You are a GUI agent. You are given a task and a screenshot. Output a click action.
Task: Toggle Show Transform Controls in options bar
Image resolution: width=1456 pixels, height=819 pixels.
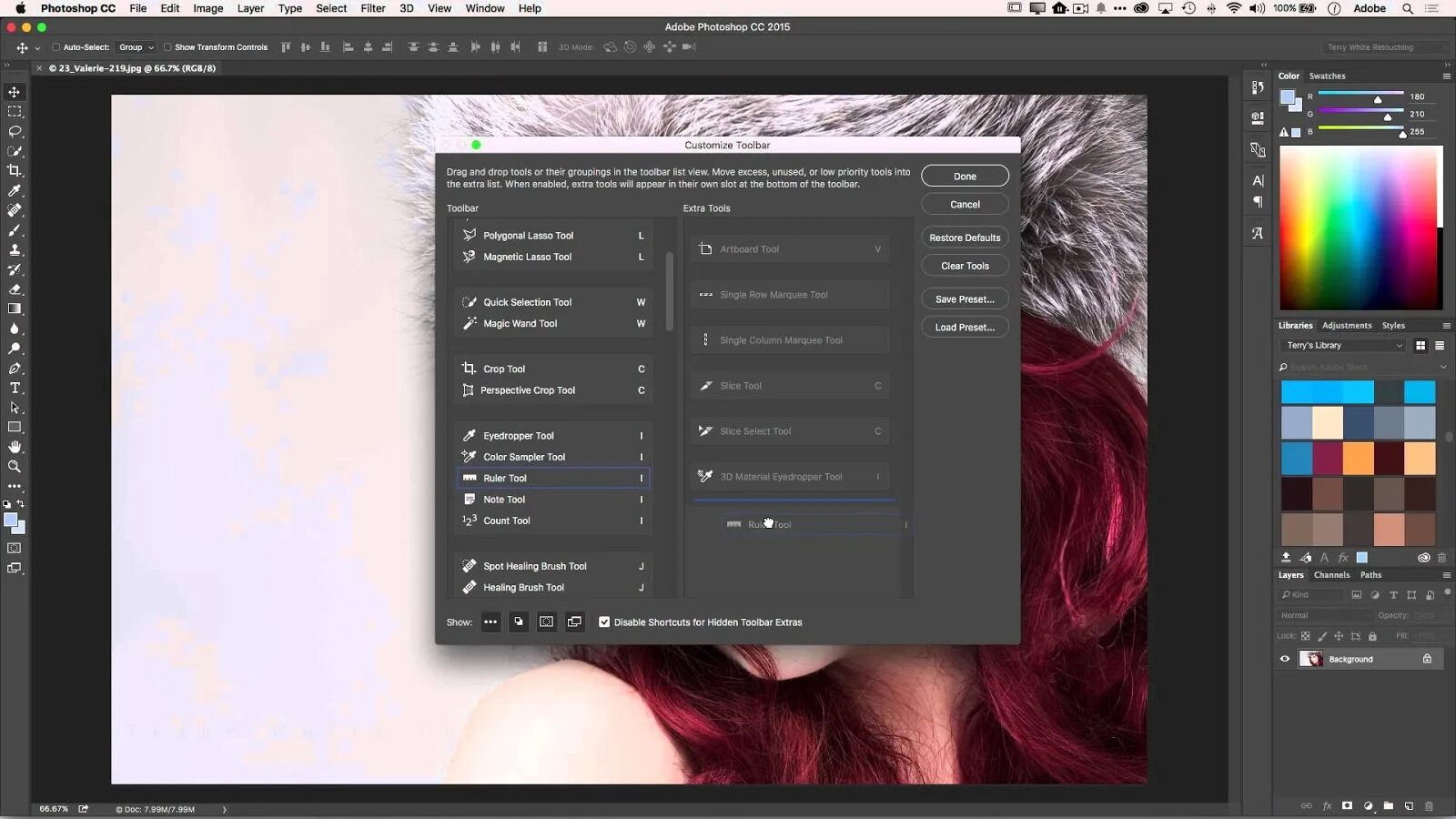point(169,46)
